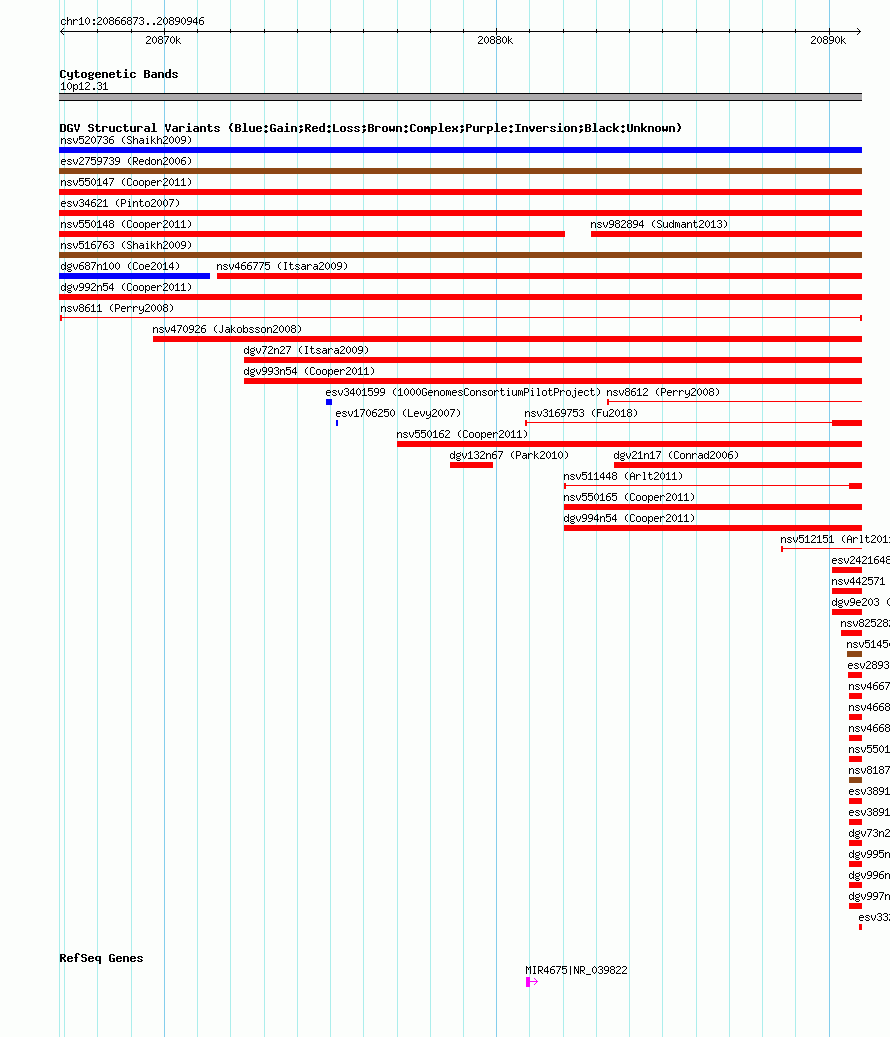Screen dimensions: 890x1037
Task: Select dgv993n54 (Cooper2011) label
Action: [309, 372]
